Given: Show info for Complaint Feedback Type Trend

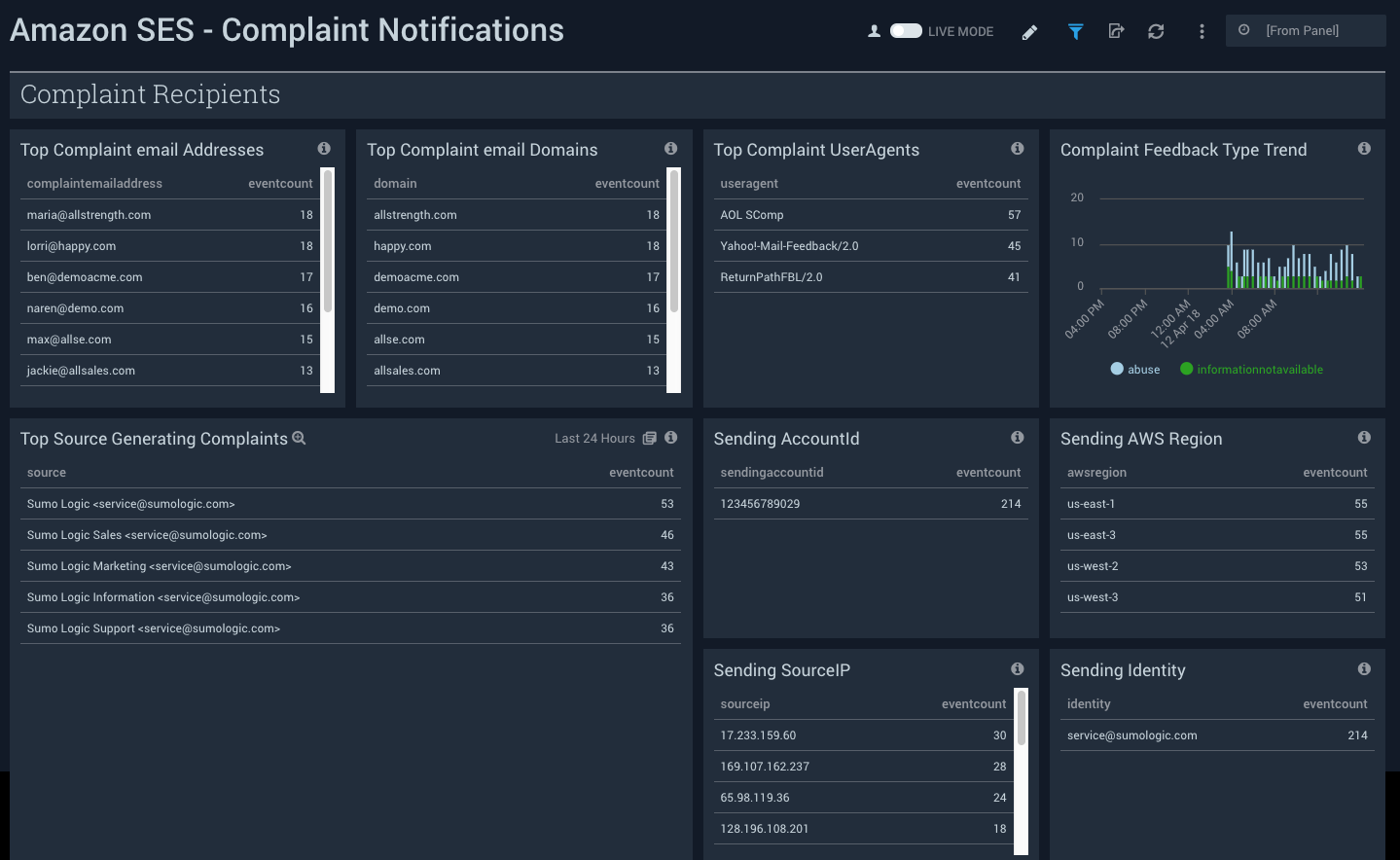Looking at the screenshot, I should click(x=1364, y=149).
